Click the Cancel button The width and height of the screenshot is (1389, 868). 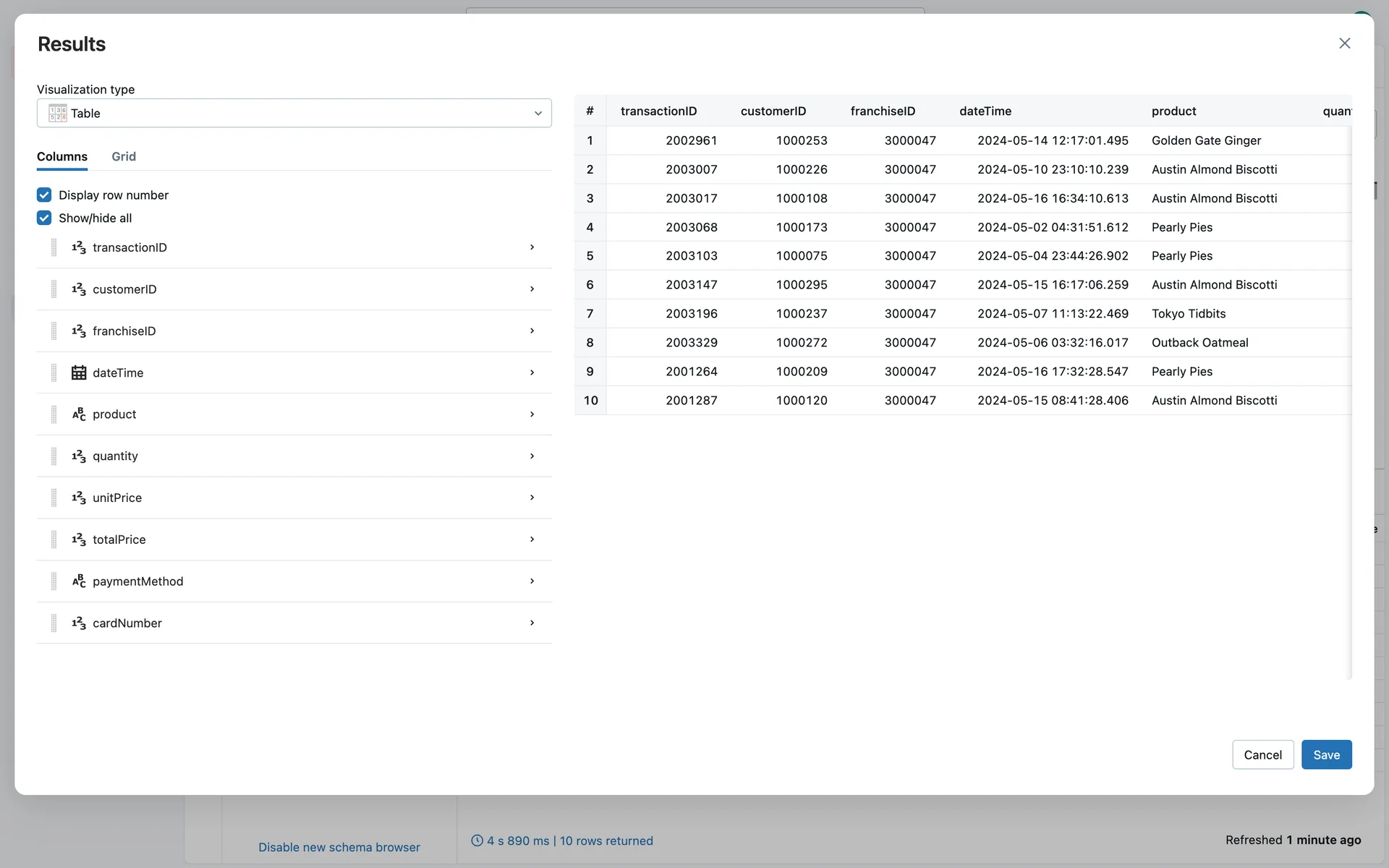[x=1262, y=754]
